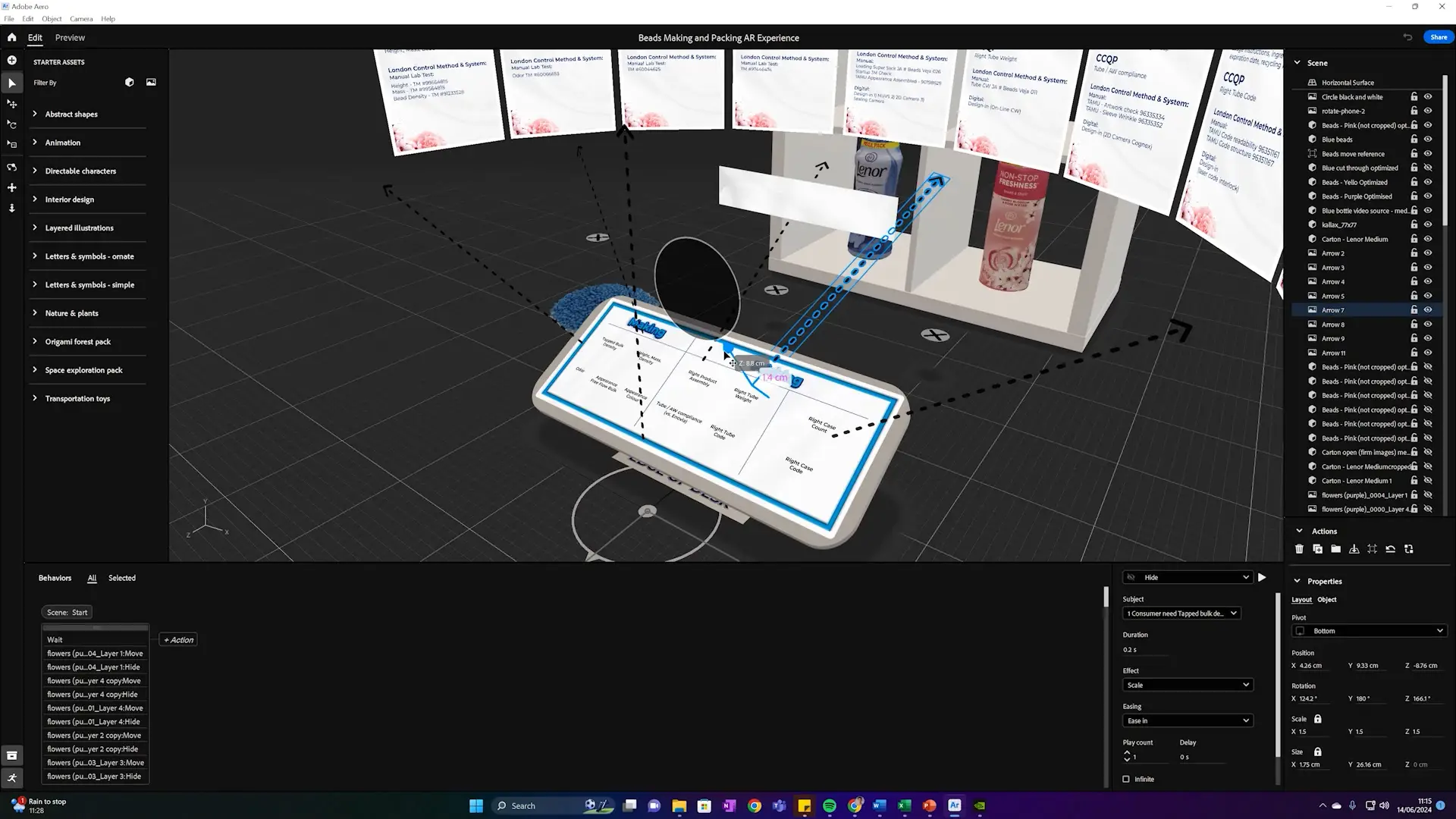Open the Camera menu
Image resolution: width=1456 pixels, height=819 pixels.
point(81,19)
